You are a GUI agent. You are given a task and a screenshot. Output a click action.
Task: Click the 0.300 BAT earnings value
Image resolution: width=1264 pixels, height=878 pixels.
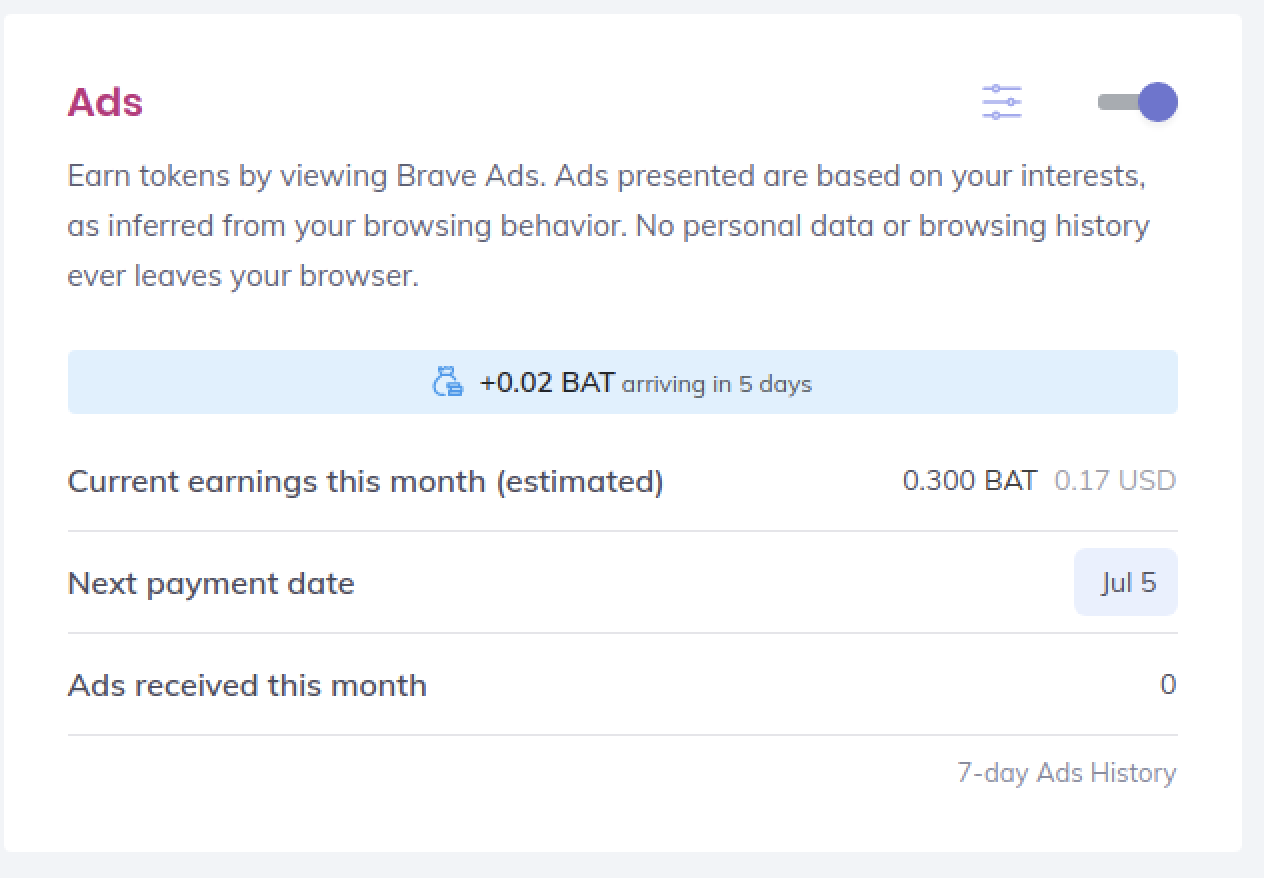(970, 481)
